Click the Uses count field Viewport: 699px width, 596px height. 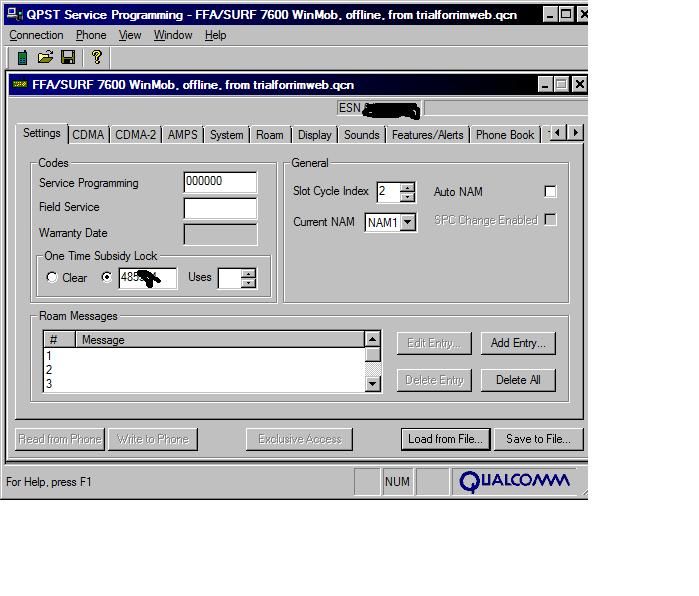click(x=229, y=278)
